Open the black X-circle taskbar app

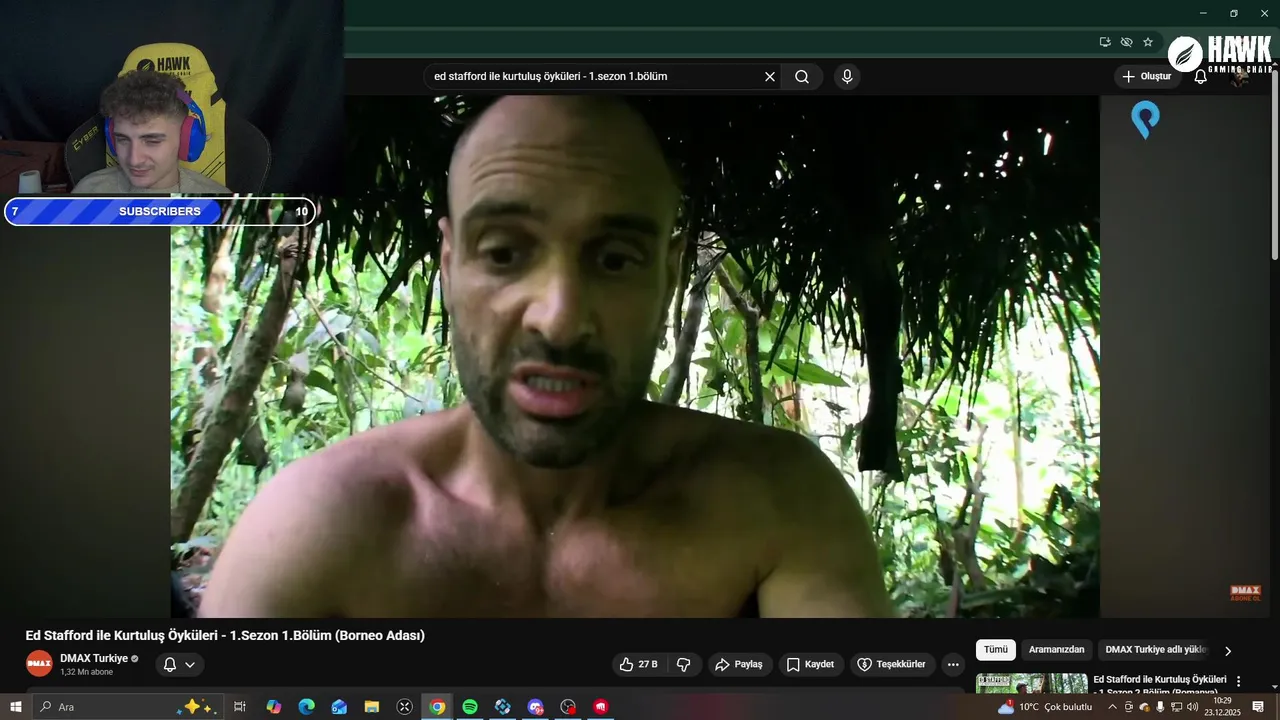click(x=405, y=707)
